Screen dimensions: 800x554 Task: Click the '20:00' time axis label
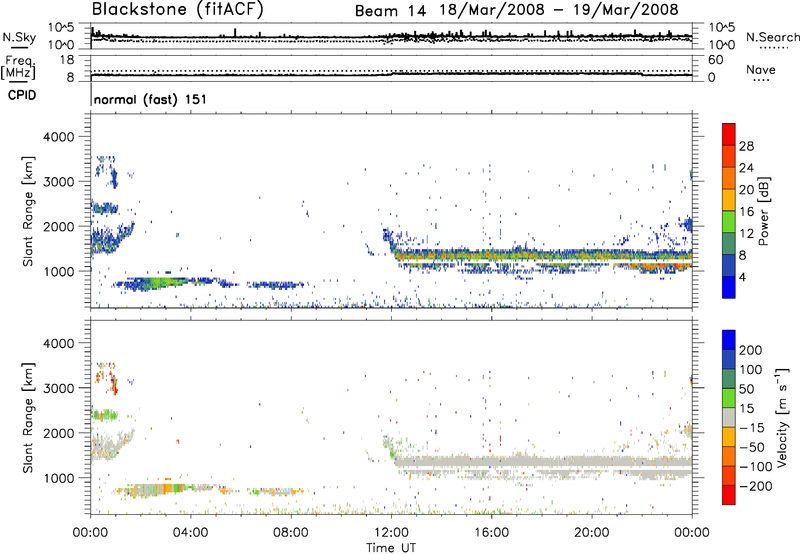[x=591, y=533]
